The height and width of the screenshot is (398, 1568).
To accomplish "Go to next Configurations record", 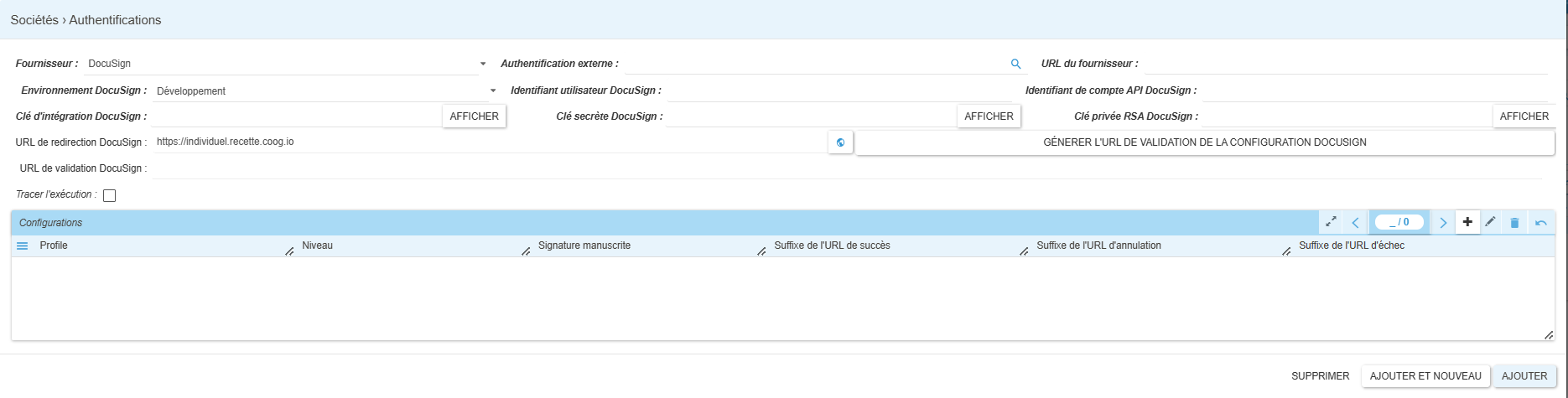I will coord(1443,222).
